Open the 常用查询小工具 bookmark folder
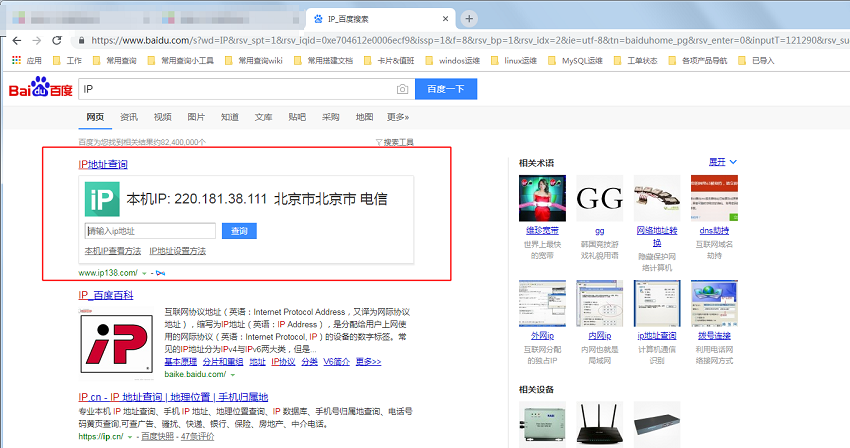This screenshot has width=850, height=448. tap(181, 60)
